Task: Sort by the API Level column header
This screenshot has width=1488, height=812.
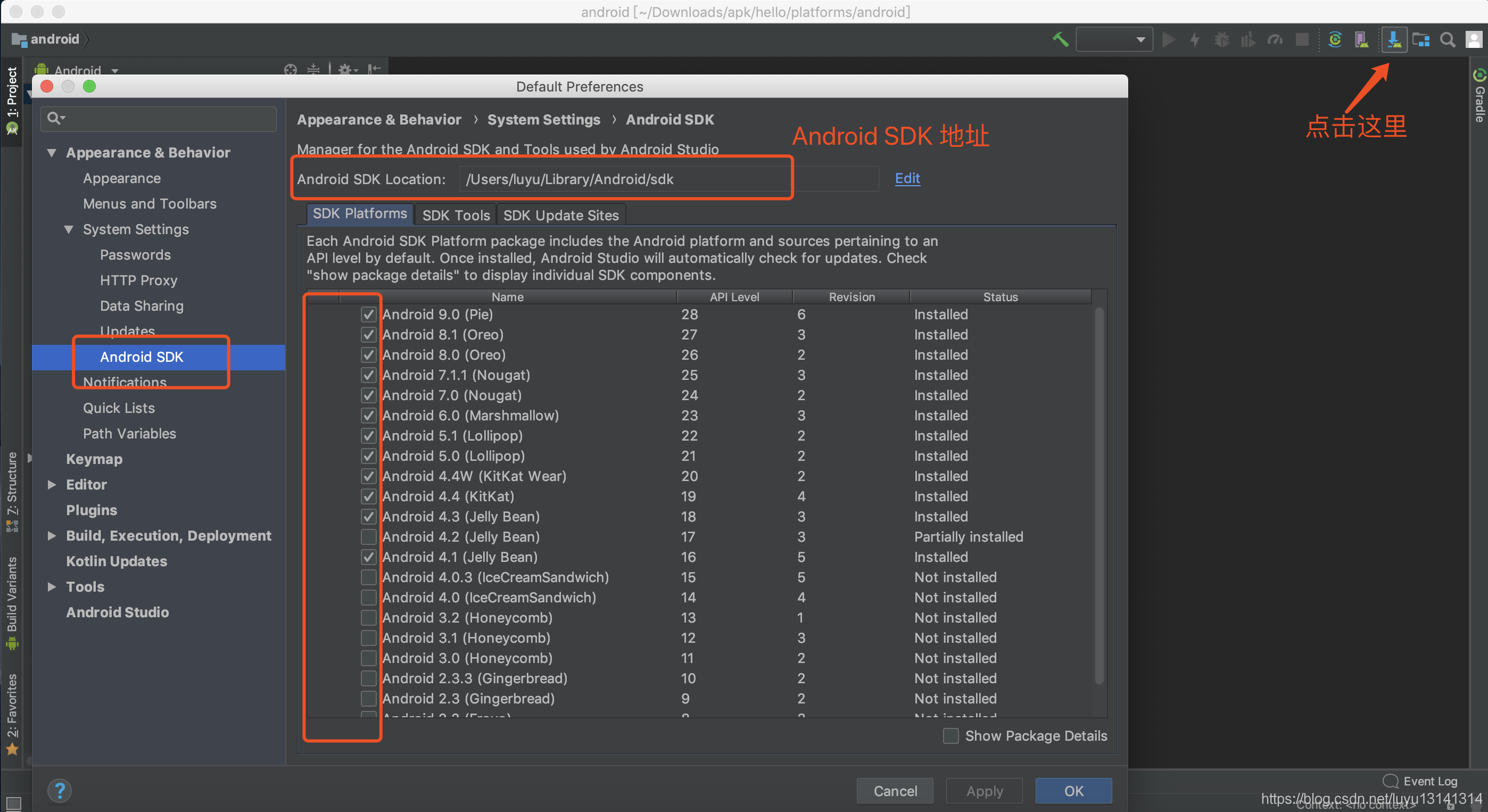Action: [734, 297]
